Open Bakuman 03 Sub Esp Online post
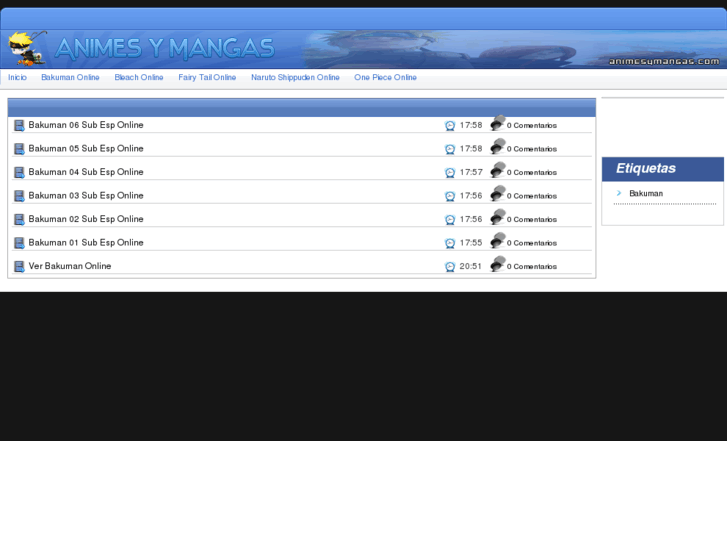 pyautogui.click(x=86, y=196)
